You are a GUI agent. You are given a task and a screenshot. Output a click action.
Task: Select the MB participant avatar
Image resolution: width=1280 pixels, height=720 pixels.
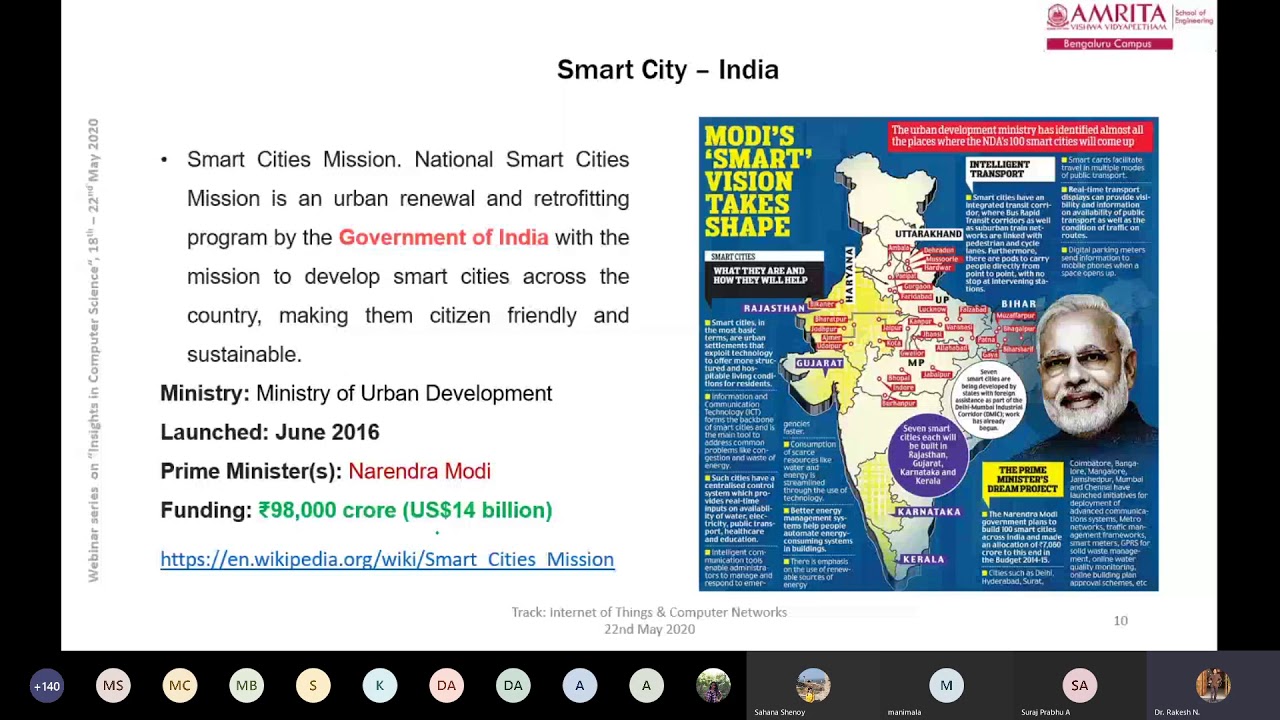coord(246,686)
